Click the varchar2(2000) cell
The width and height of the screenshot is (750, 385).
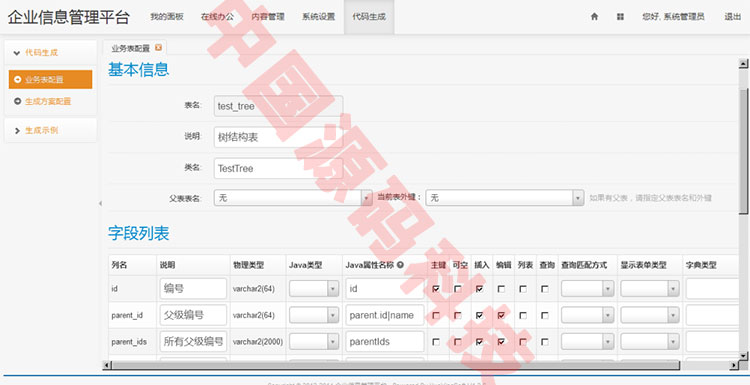[258, 341]
